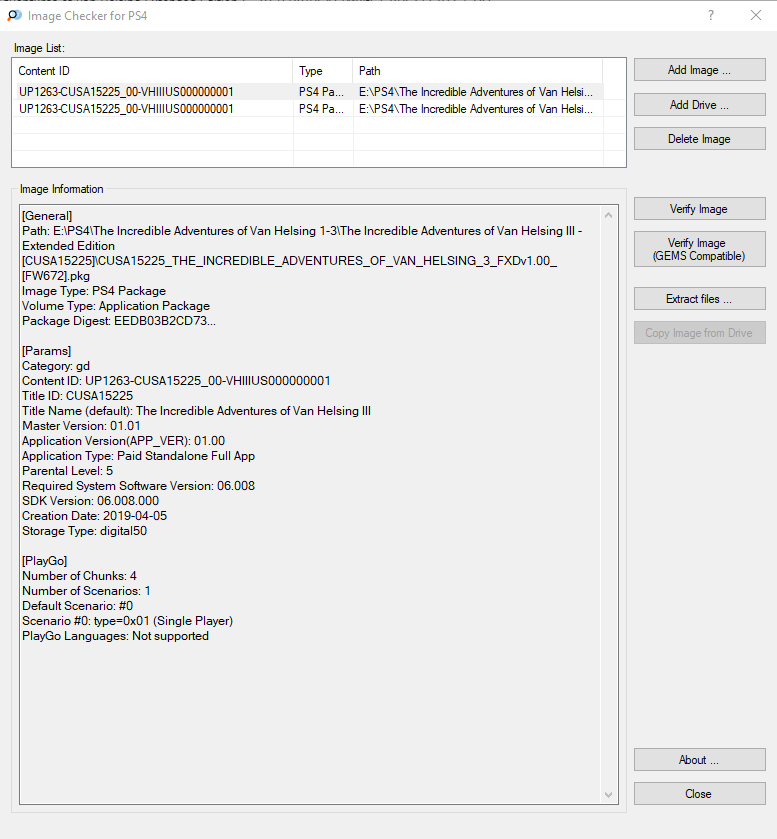This screenshot has width=777, height=839.
Task: Click the Storage Type: digital50 line
Action: pyautogui.click(x=85, y=531)
